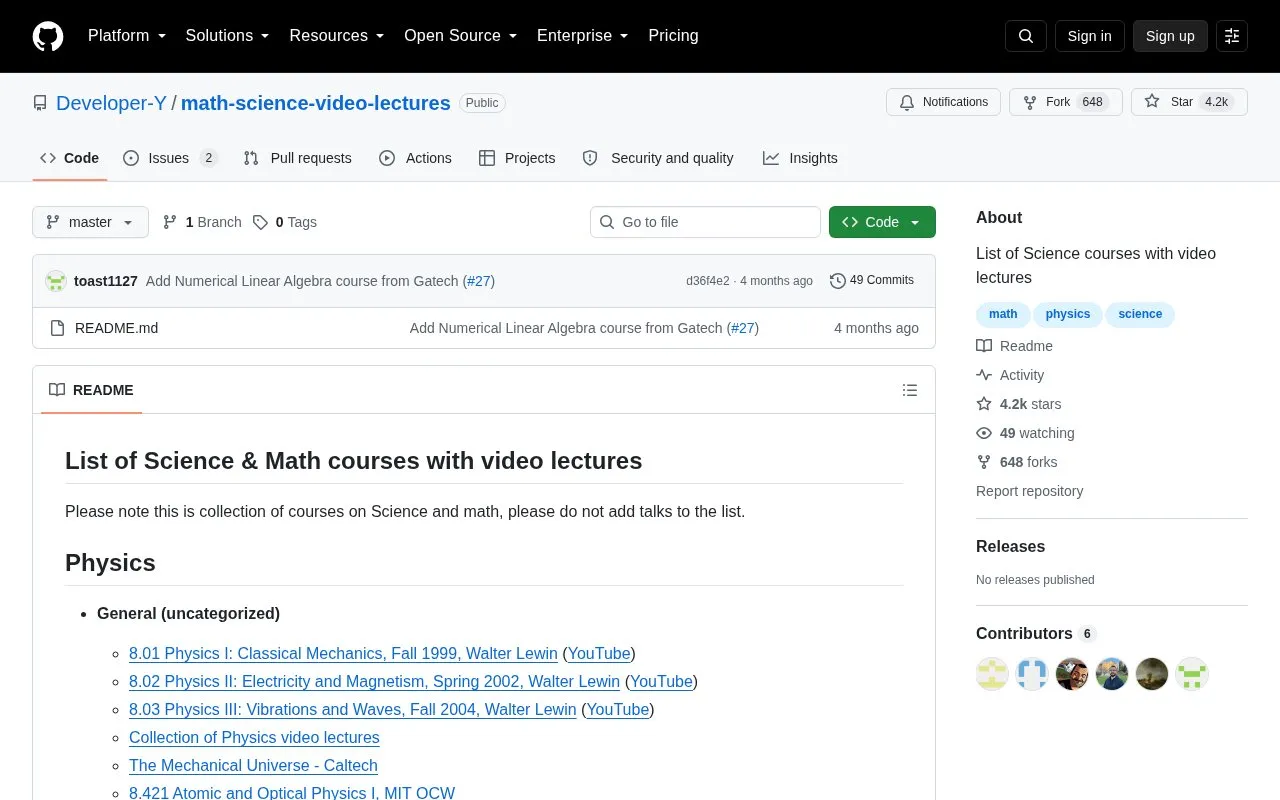Image resolution: width=1280 pixels, height=800 pixels.
Task: View 0 Tags list
Action: pyautogui.click(x=285, y=222)
